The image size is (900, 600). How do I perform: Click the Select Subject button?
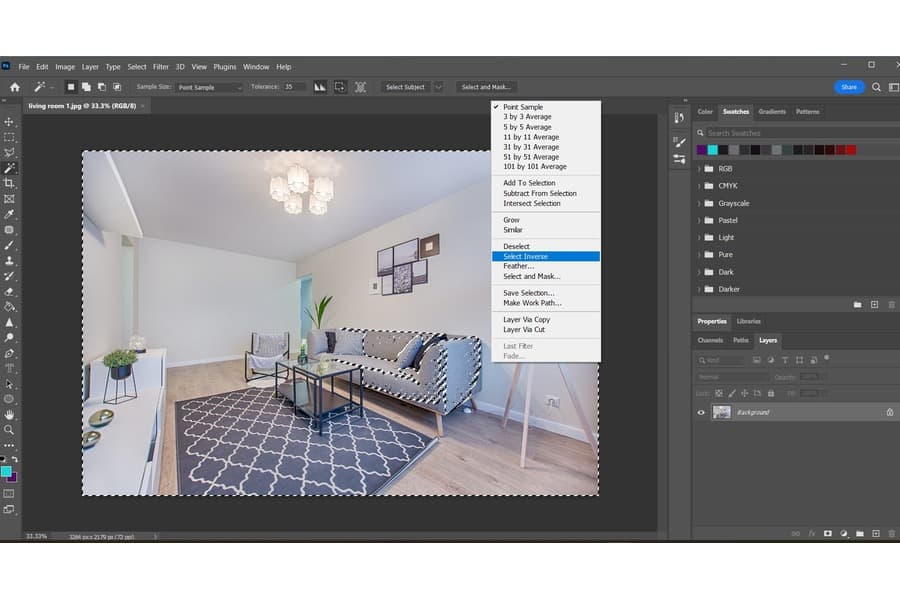[x=405, y=87]
